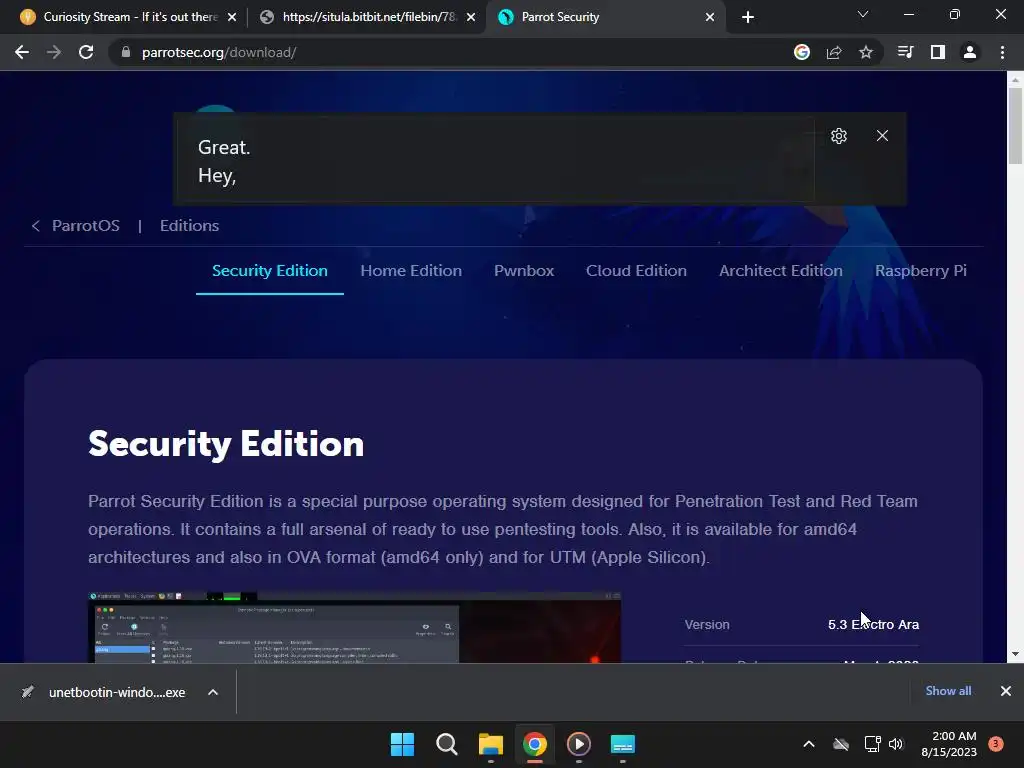Image resolution: width=1024 pixels, height=768 pixels.
Task: Open the Architect Edition tab
Action: (780, 270)
